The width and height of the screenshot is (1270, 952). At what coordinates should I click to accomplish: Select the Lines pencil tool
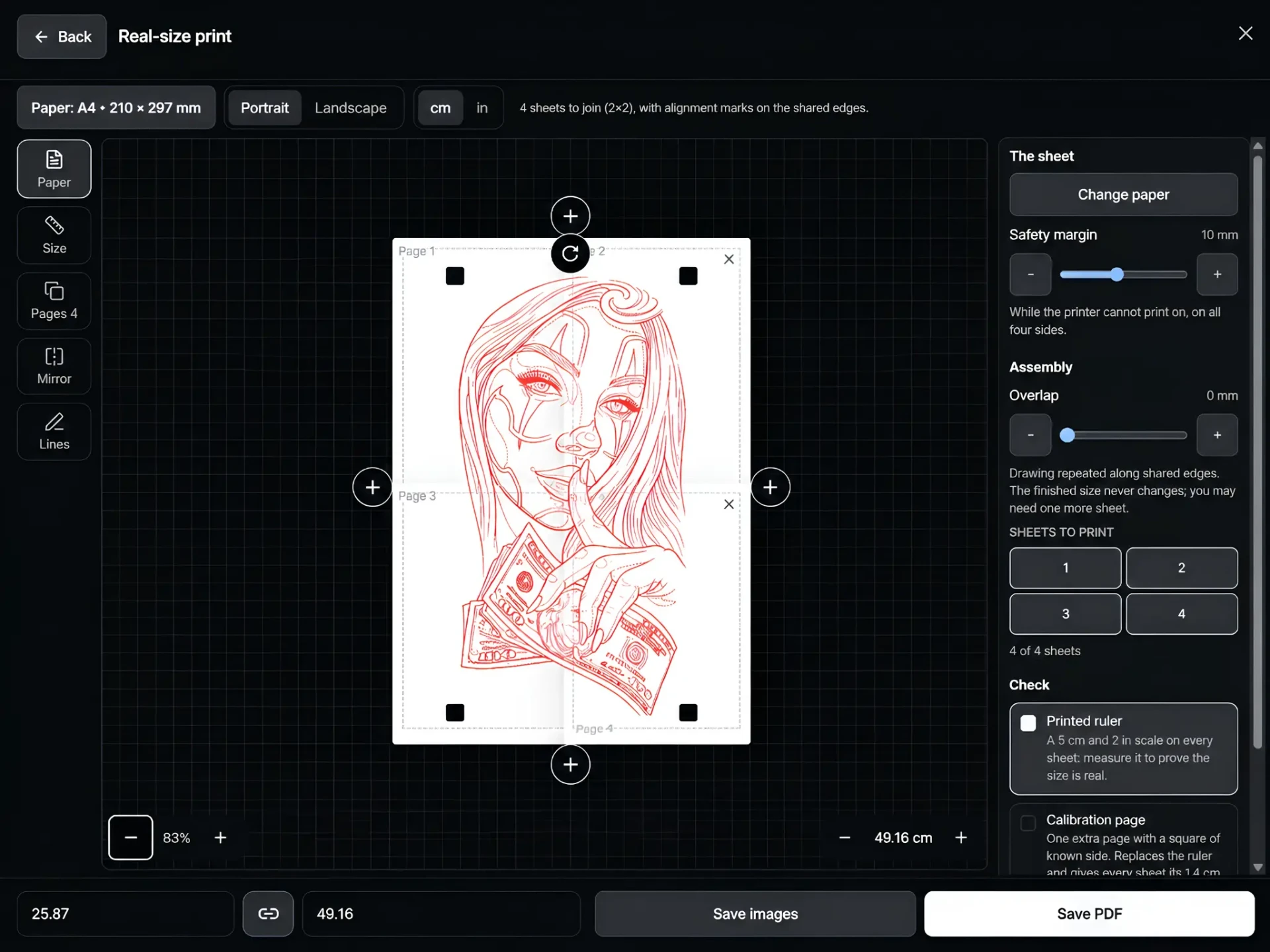tap(54, 432)
